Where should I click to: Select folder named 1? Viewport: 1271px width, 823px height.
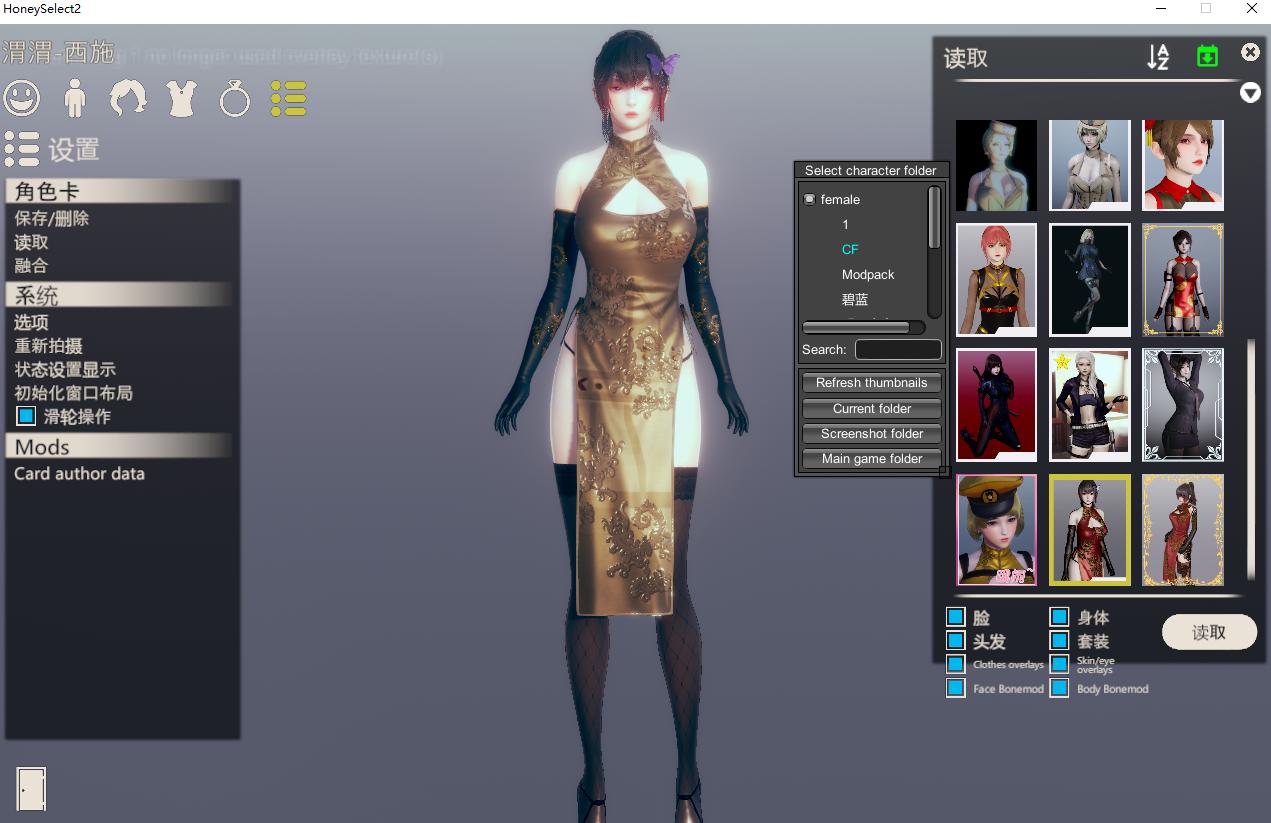point(845,224)
